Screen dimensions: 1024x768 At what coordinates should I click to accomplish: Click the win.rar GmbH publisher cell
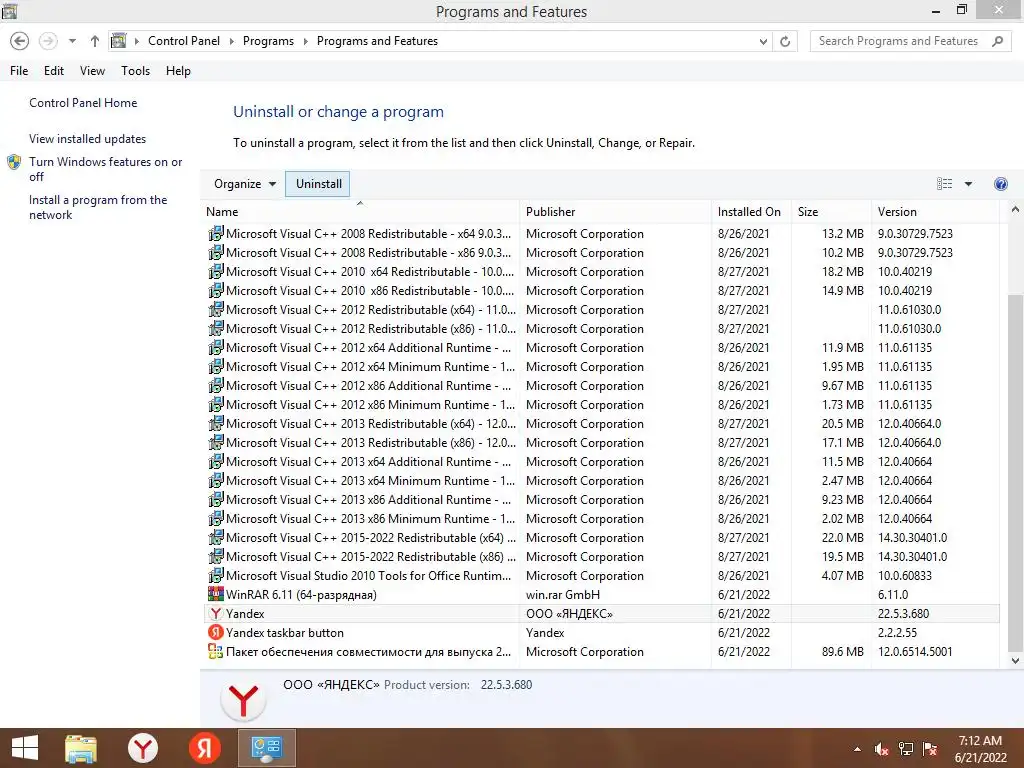pyautogui.click(x=563, y=595)
